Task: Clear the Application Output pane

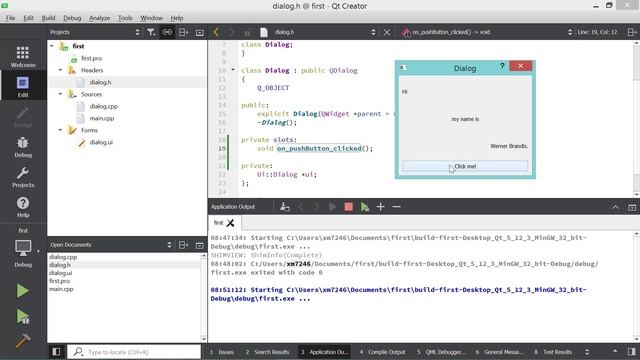Action: (285, 207)
